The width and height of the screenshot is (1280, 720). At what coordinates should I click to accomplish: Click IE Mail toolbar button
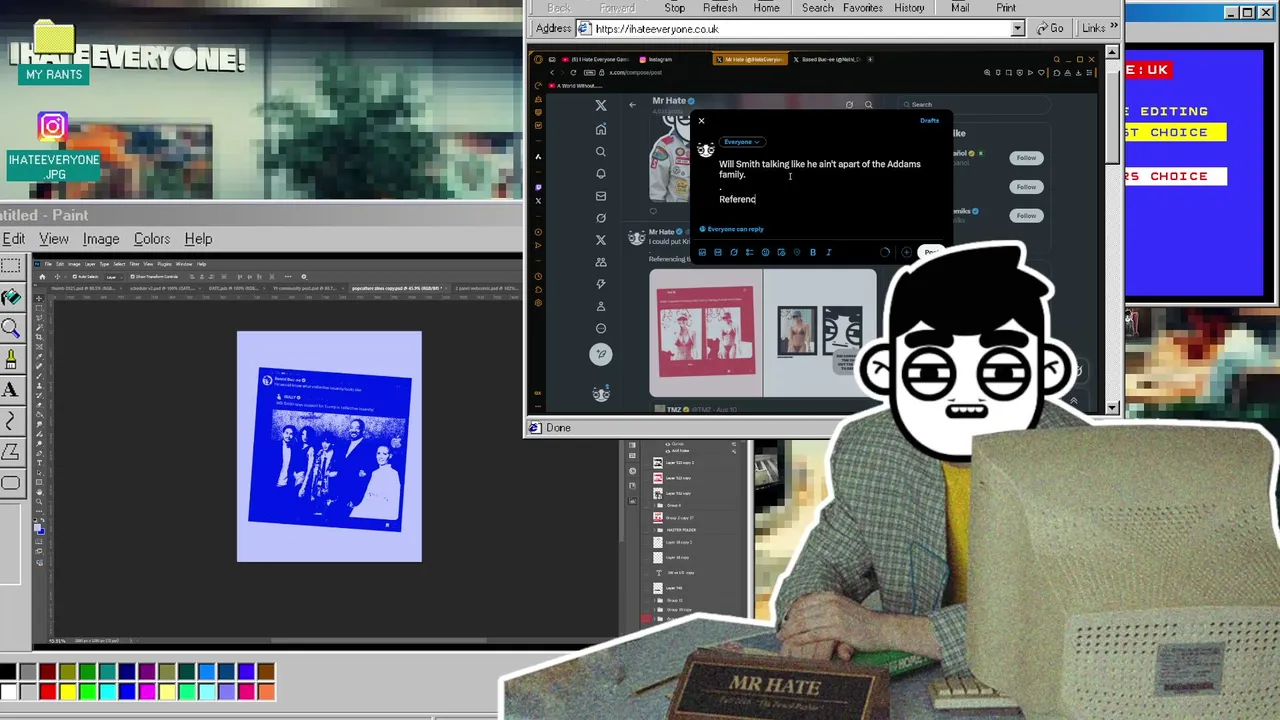tap(960, 7)
